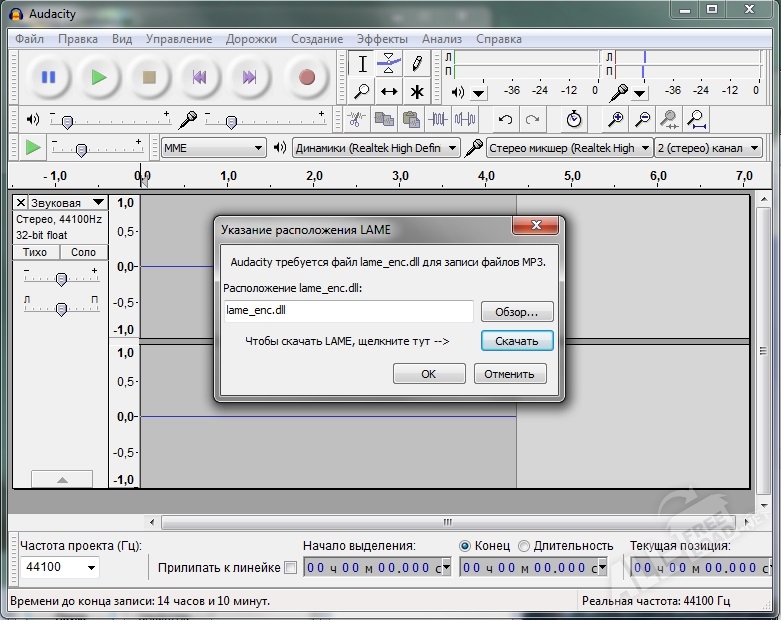The image size is (781, 620).
Task: Click the 'Скачать' button in dialog
Action: [x=516, y=341]
